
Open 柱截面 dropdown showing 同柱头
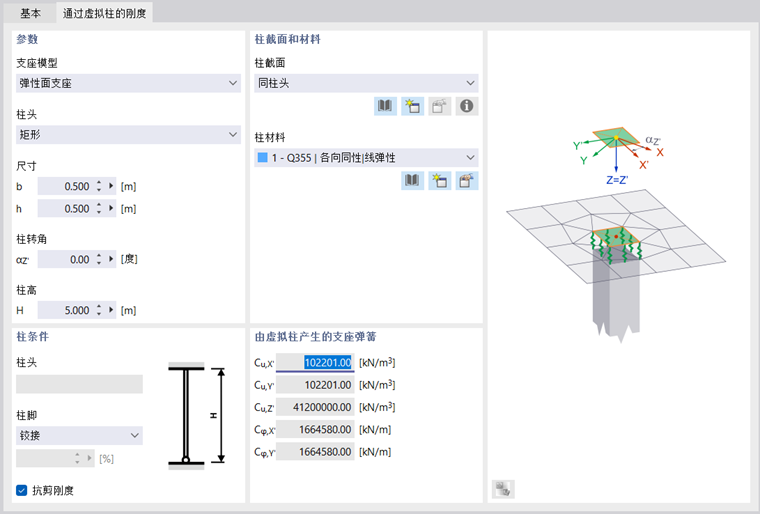pyautogui.click(x=366, y=83)
